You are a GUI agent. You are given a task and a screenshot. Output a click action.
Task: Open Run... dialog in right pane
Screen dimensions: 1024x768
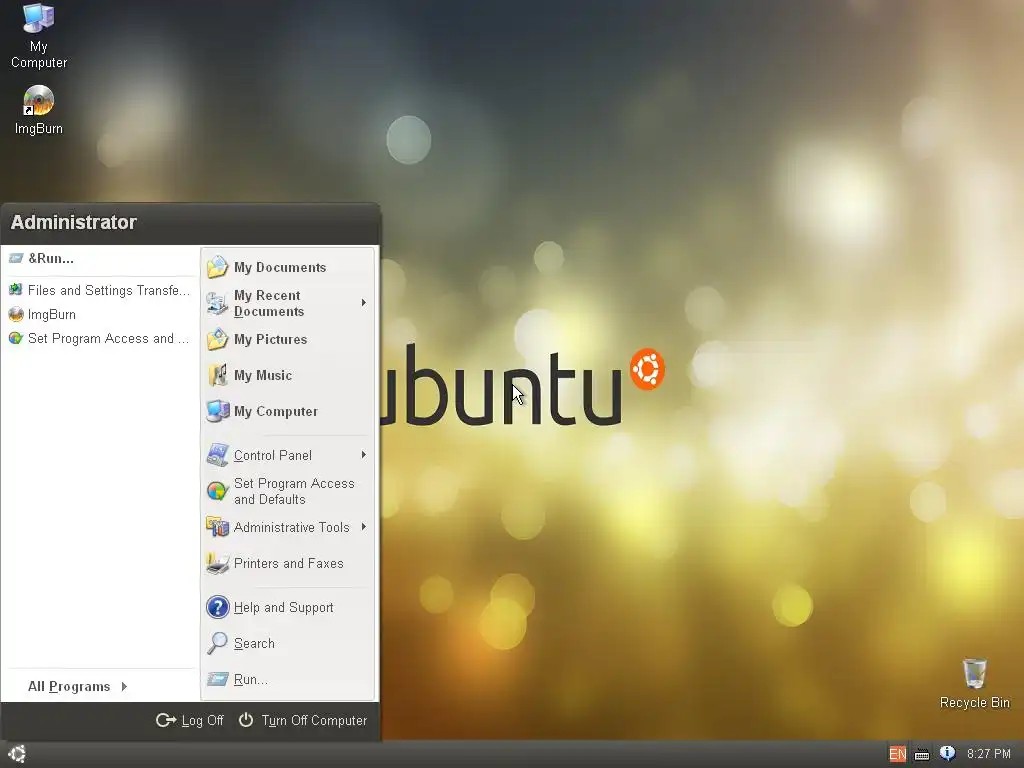tap(288, 679)
